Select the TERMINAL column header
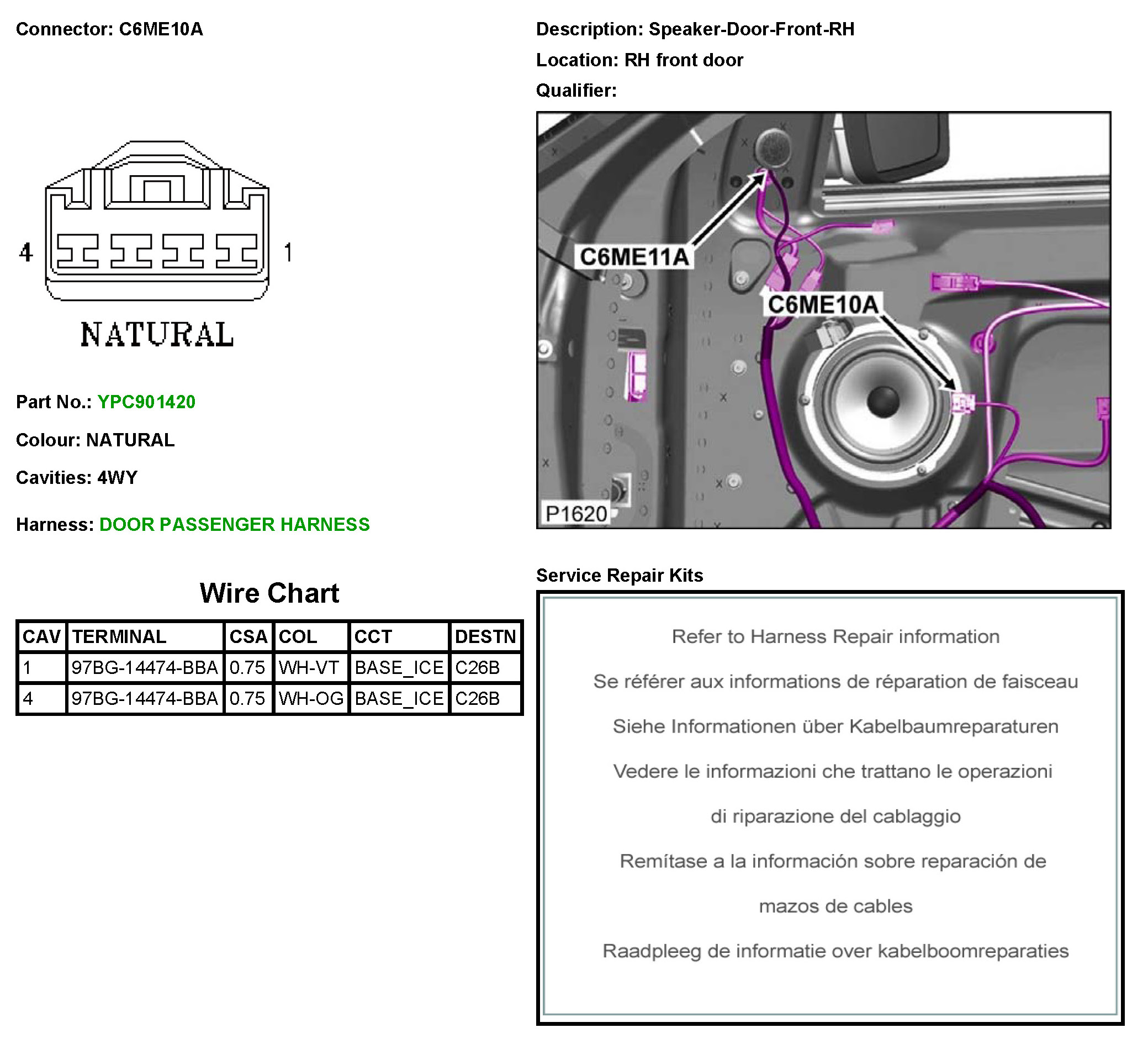This screenshot has height=1054, width=1148. point(119,636)
